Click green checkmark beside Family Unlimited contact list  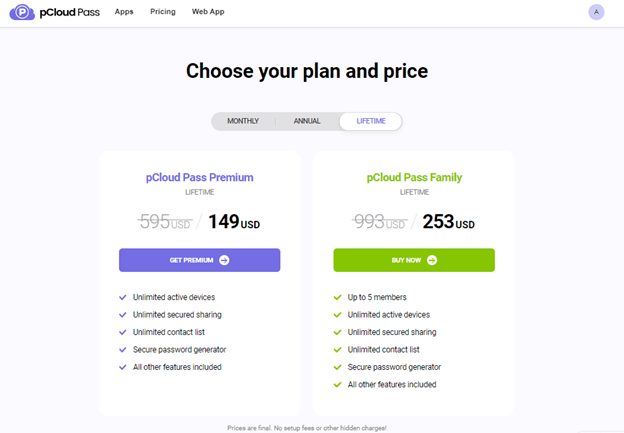click(337, 350)
